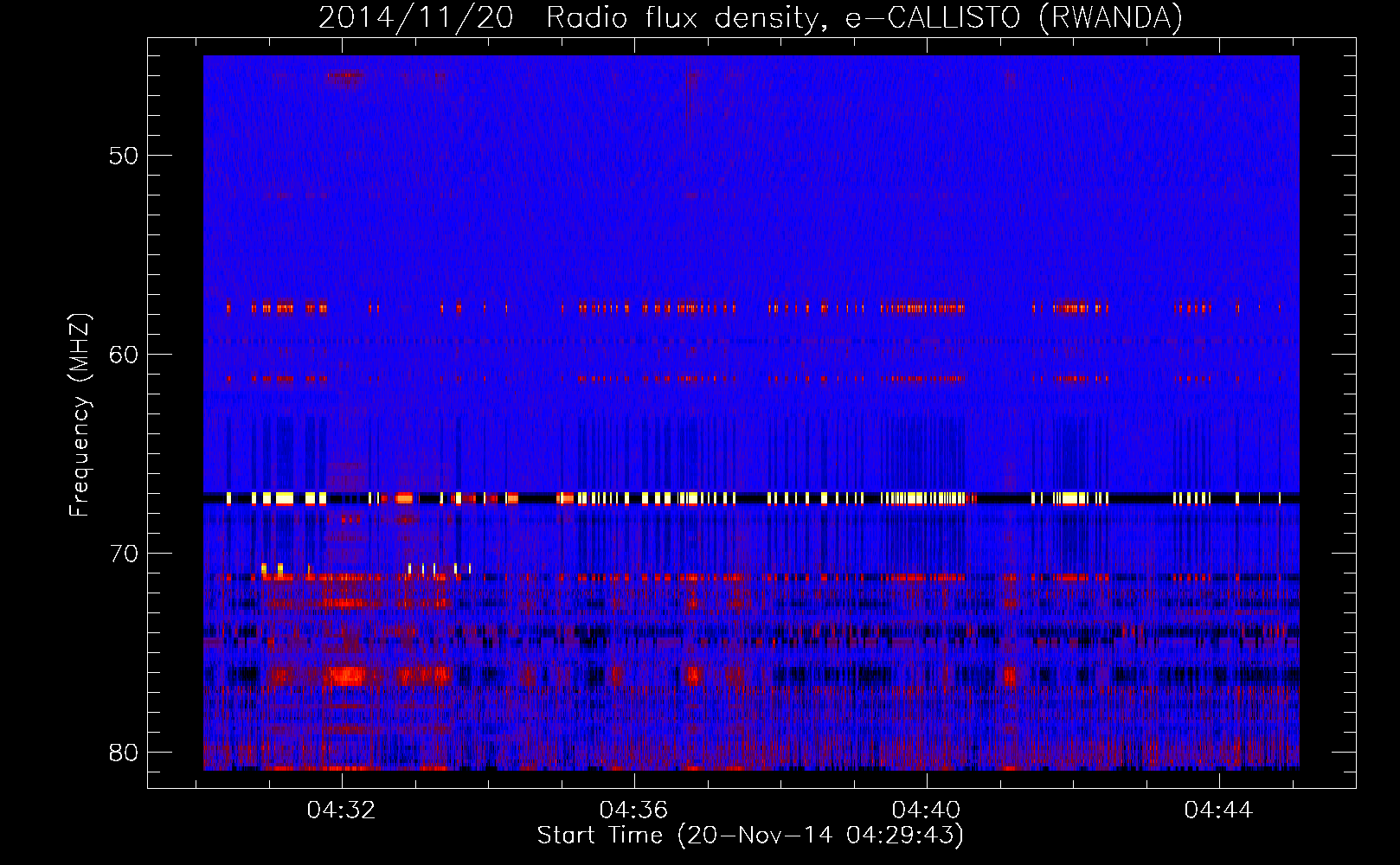This screenshot has width=1400, height=865.
Task: Click the "04:32" time tick label
Action: [x=342, y=811]
